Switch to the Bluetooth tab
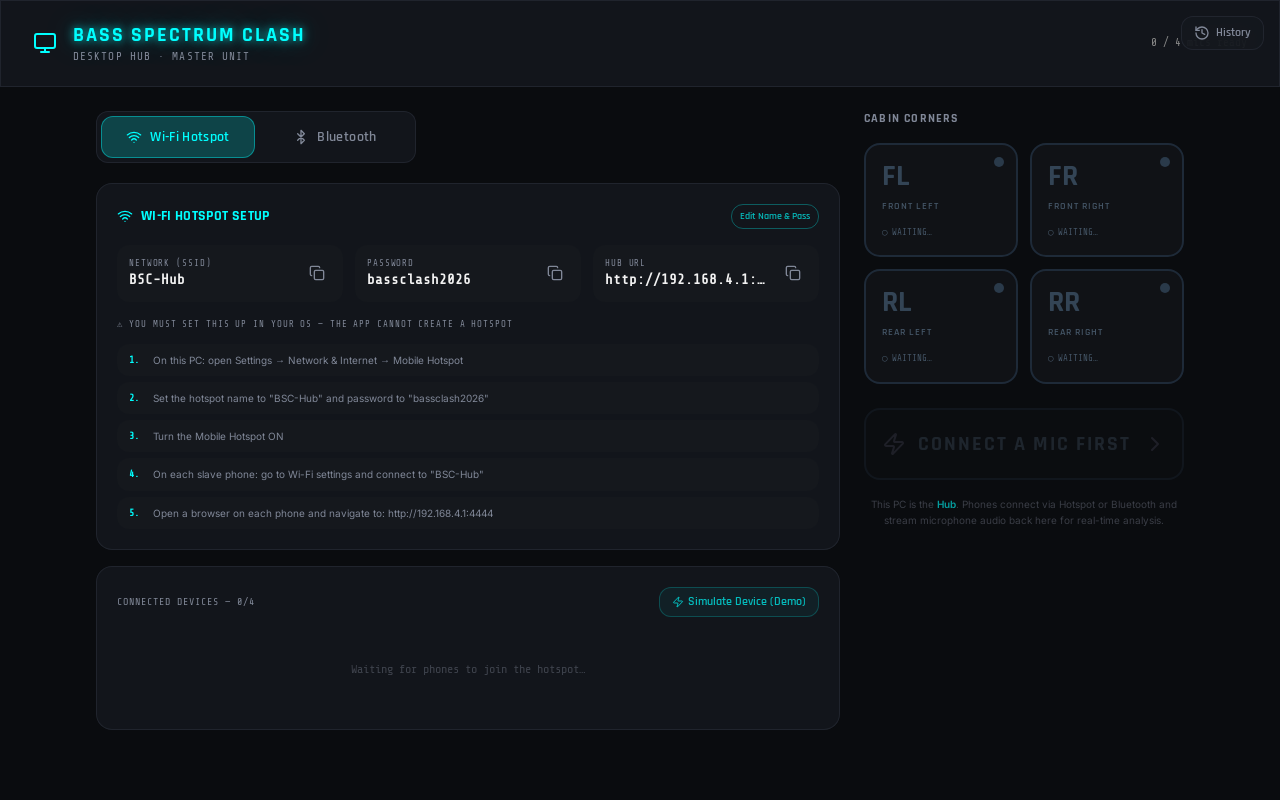The image size is (1280, 800). [335, 137]
